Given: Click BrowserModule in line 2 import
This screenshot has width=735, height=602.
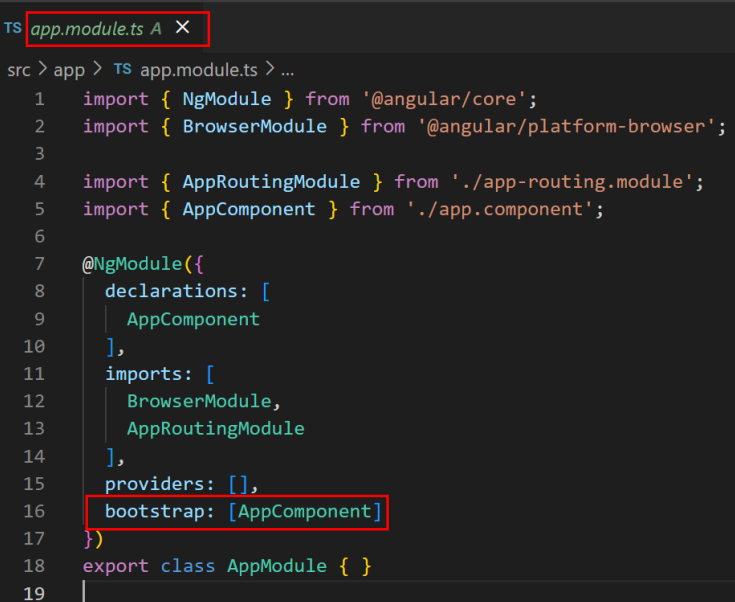Looking at the screenshot, I should 255,127.
